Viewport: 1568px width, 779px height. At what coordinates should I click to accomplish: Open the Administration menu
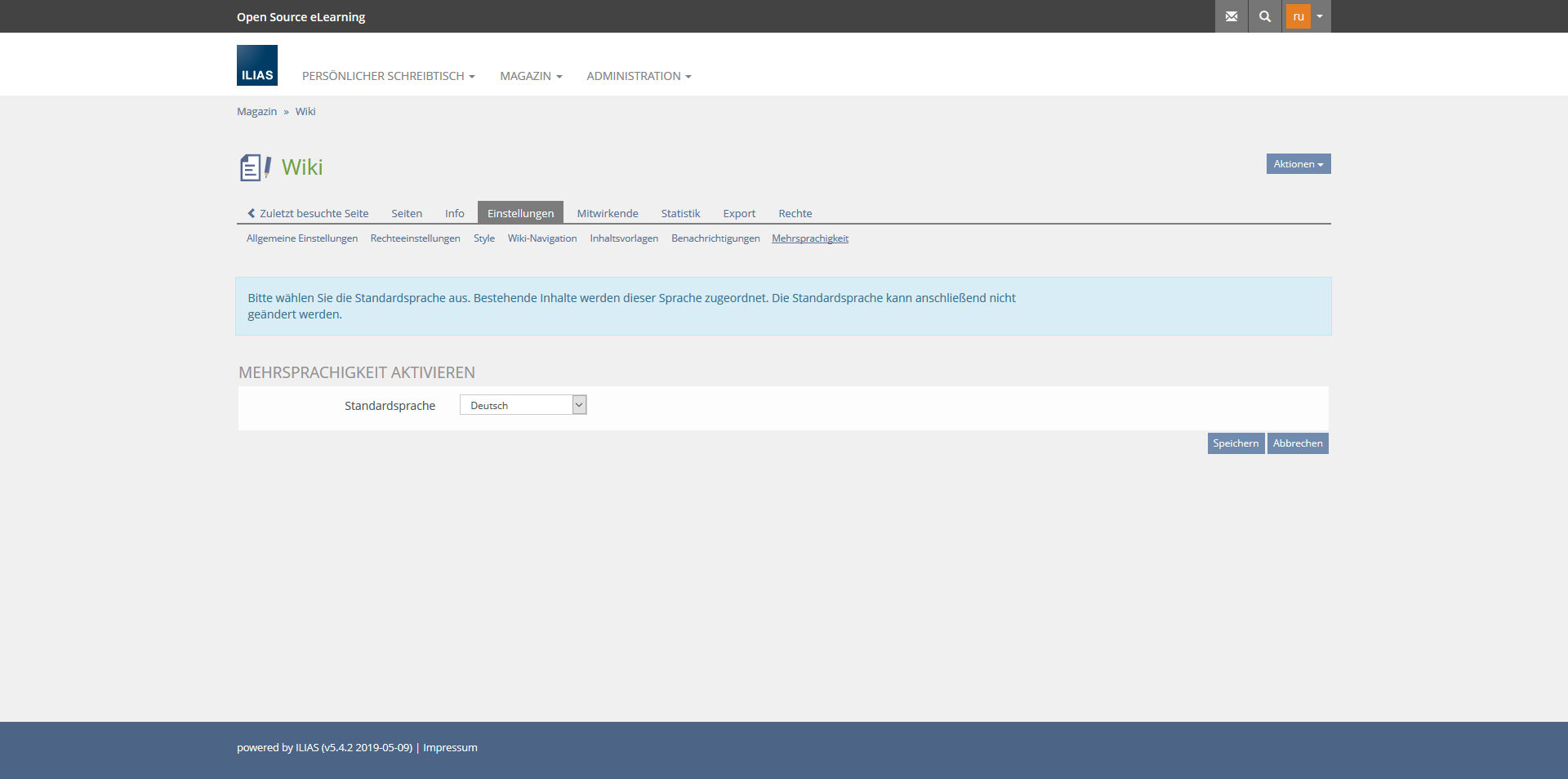pyautogui.click(x=639, y=76)
